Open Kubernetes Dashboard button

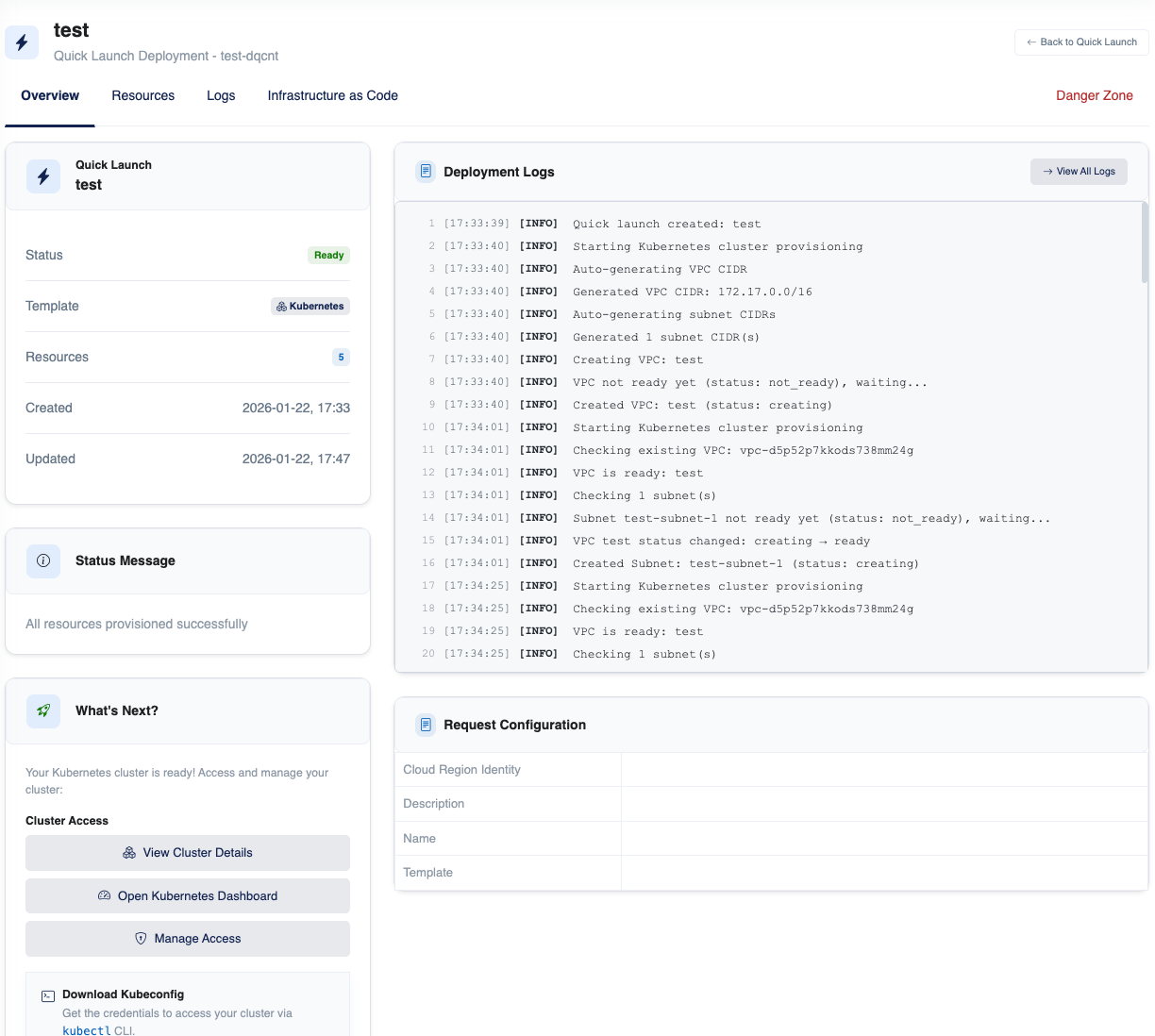coord(188,896)
